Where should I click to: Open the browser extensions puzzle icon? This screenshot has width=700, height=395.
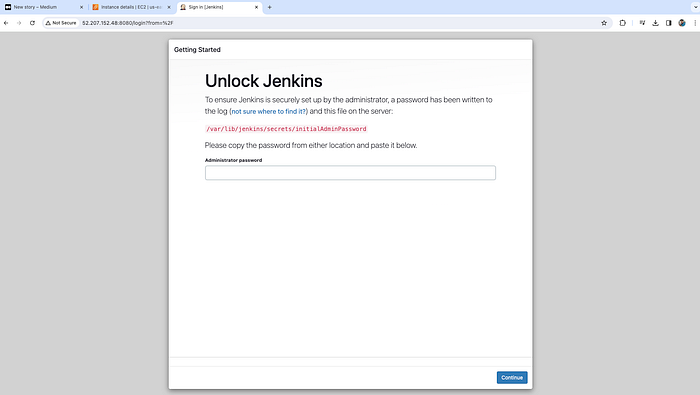[x=622, y=23]
